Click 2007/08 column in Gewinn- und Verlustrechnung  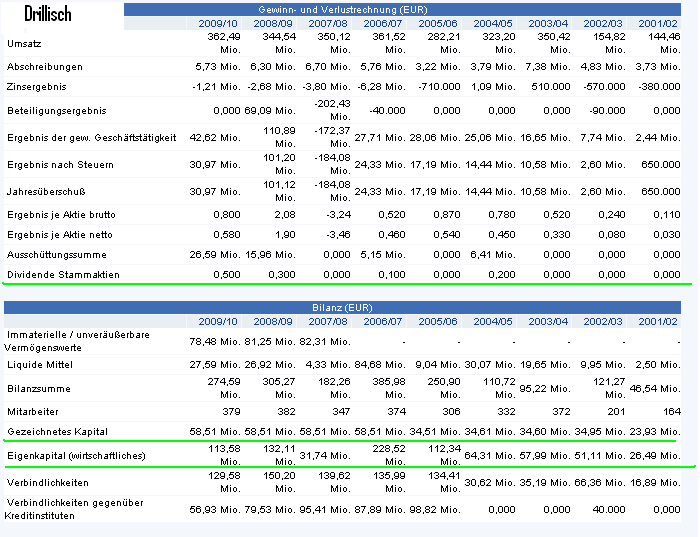tap(328, 23)
